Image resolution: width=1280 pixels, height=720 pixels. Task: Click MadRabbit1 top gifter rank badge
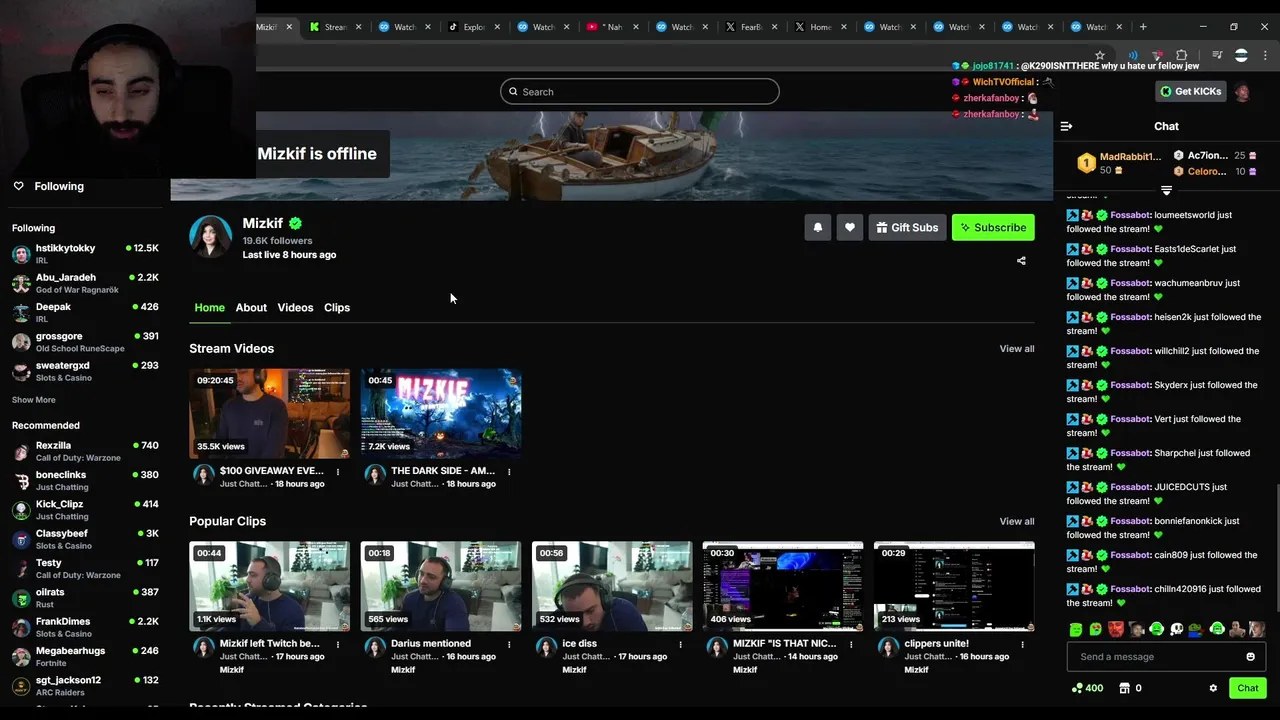(1086, 163)
